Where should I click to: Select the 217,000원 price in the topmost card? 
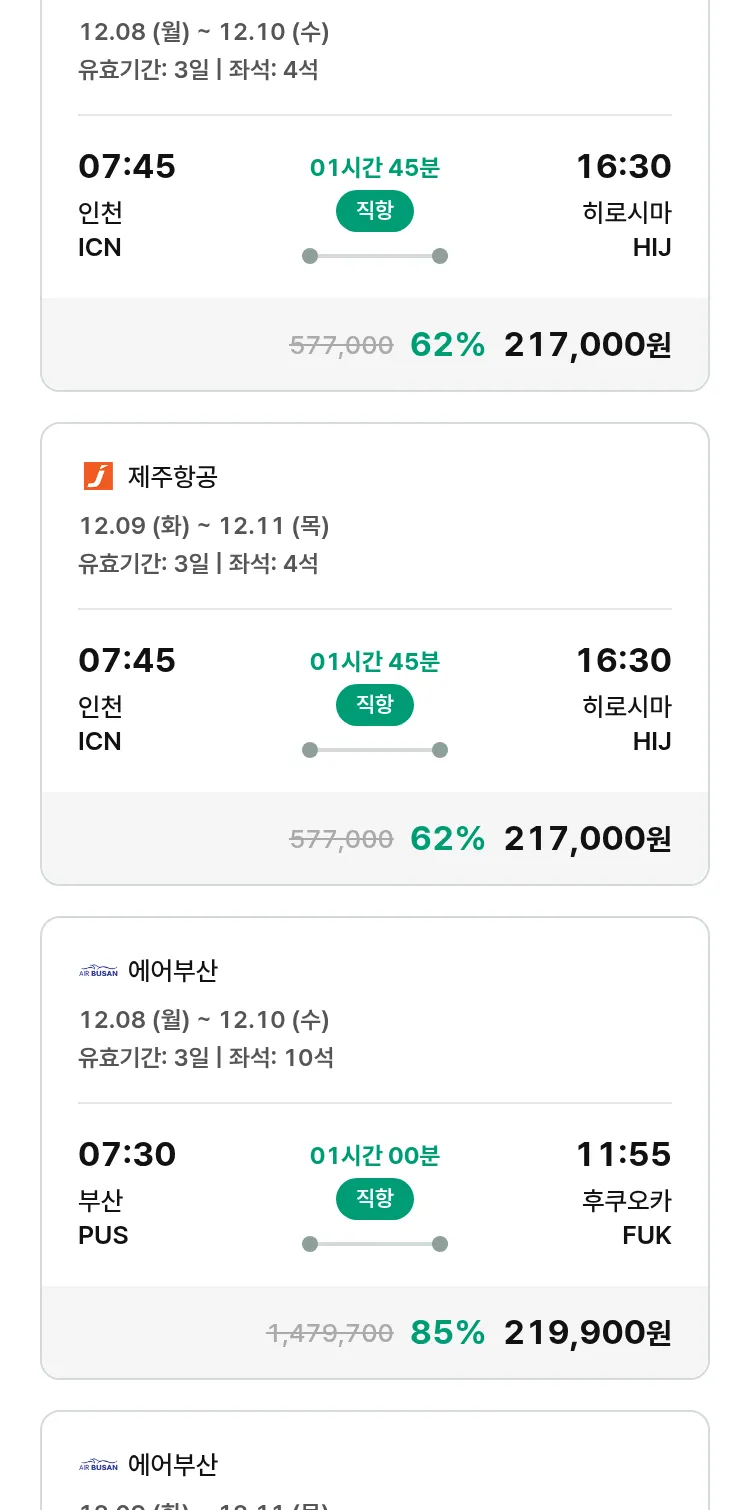click(587, 345)
